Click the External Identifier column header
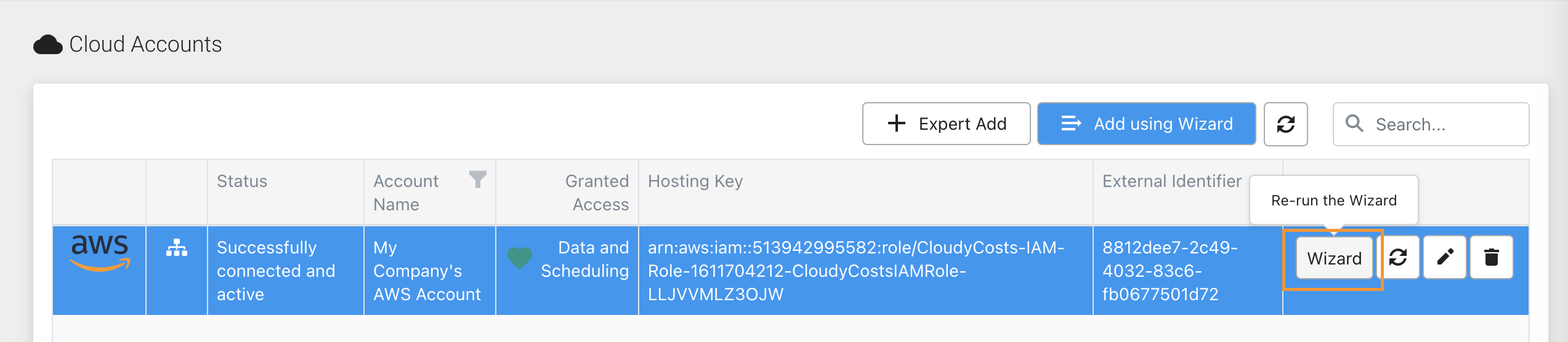 (x=1172, y=181)
